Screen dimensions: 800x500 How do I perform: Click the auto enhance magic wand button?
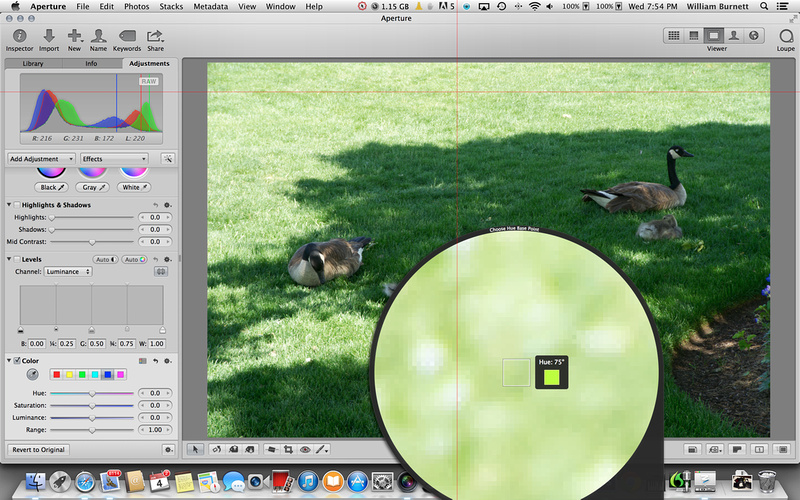[168, 159]
